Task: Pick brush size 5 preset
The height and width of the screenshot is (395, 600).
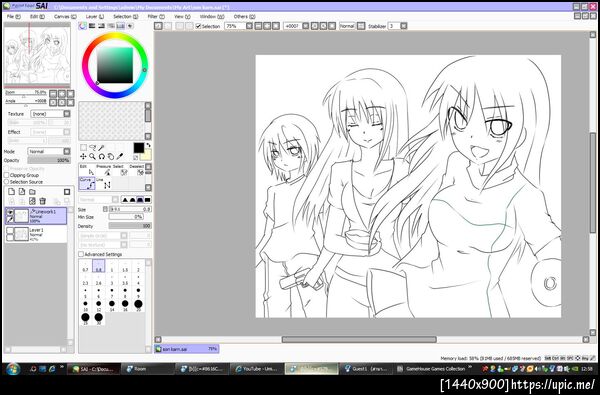Action: click(x=85, y=292)
